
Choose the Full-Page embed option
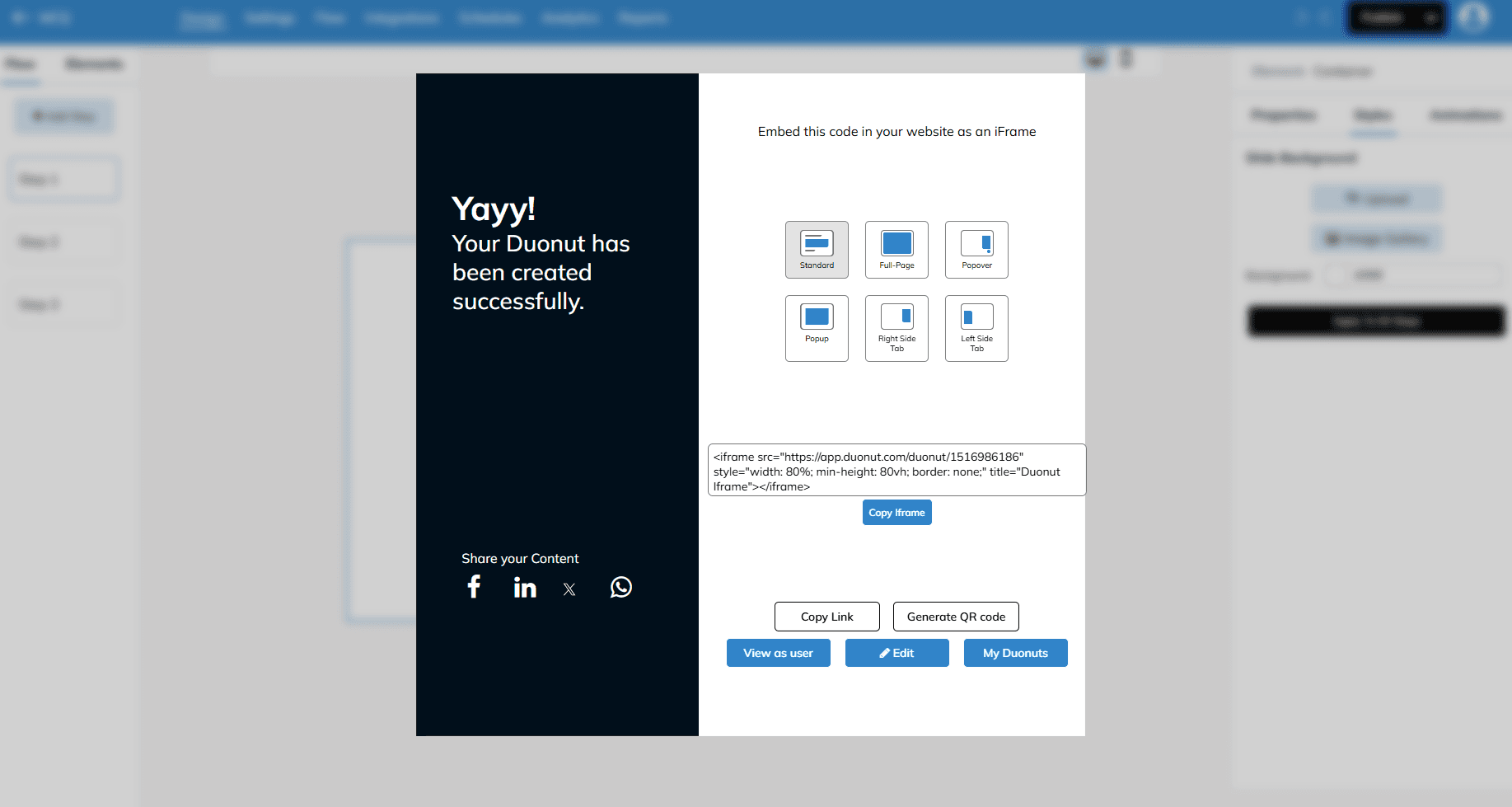click(896, 249)
